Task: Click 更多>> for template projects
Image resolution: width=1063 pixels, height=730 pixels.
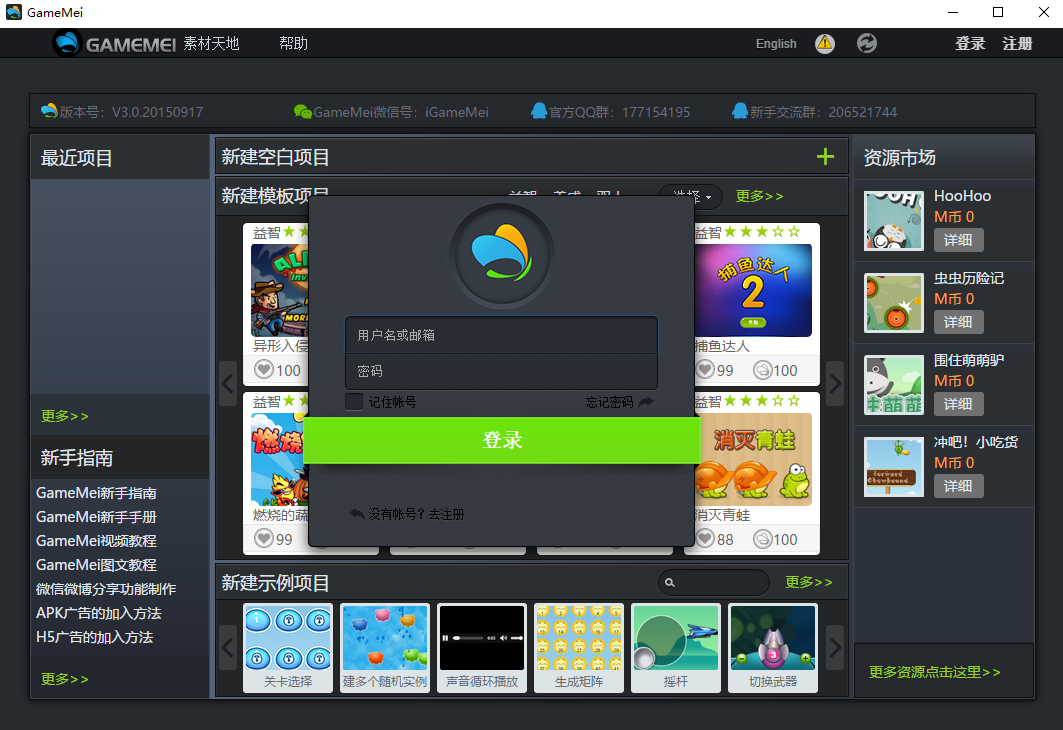Action: (760, 196)
